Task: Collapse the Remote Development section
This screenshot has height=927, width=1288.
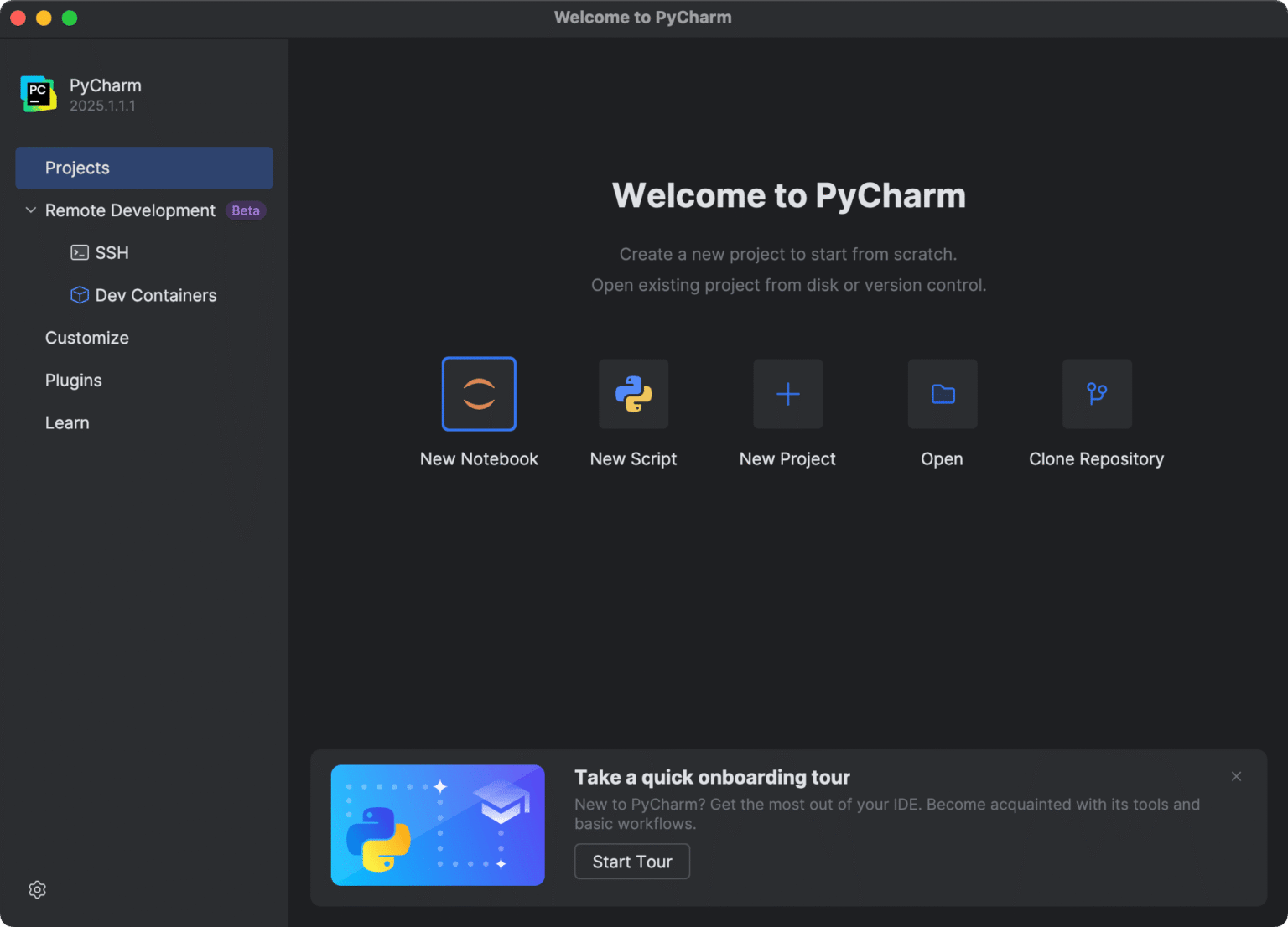Action: (30, 210)
